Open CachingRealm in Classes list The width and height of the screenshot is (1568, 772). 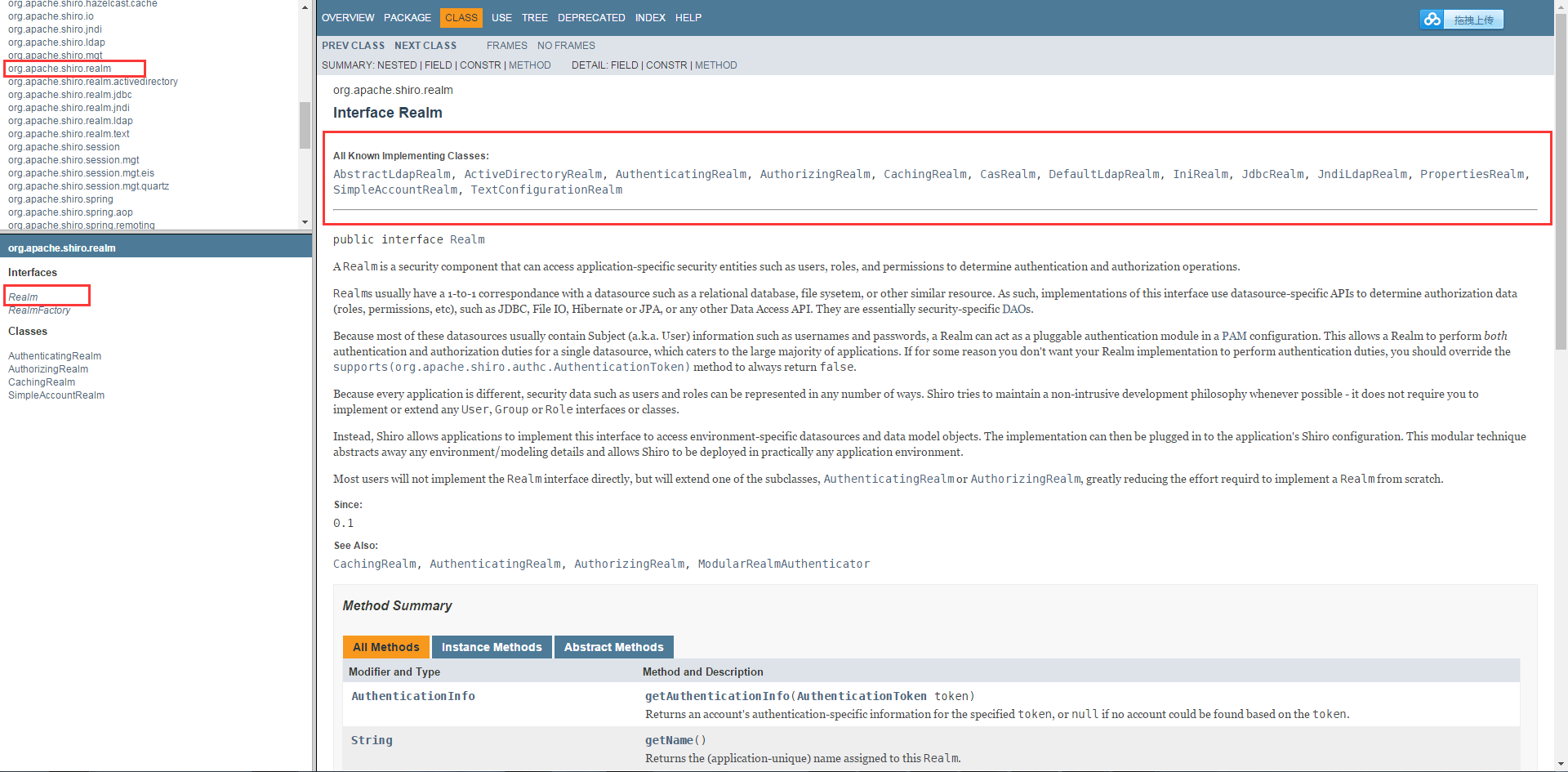pos(42,382)
